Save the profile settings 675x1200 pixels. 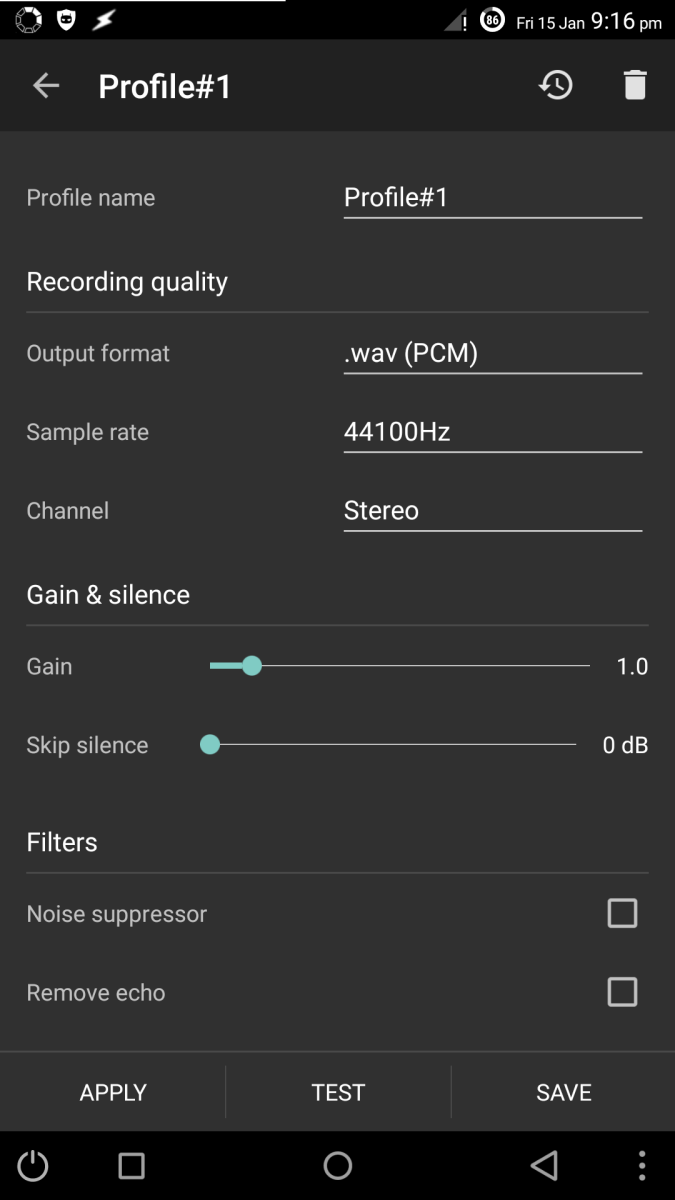pyautogui.click(x=563, y=1092)
